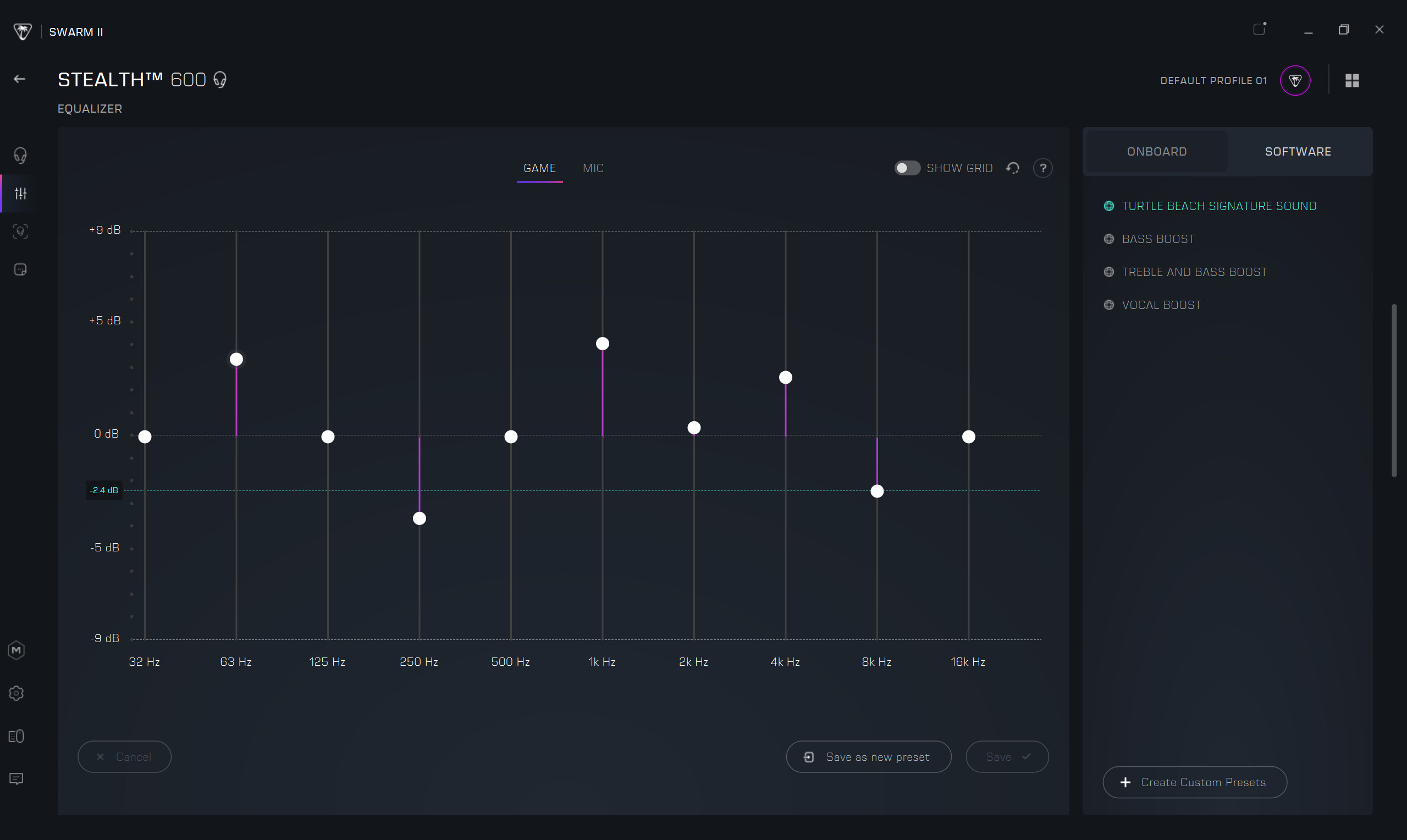
Task: Click the Treble and Bass Boost globe icon
Action: (x=1109, y=272)
